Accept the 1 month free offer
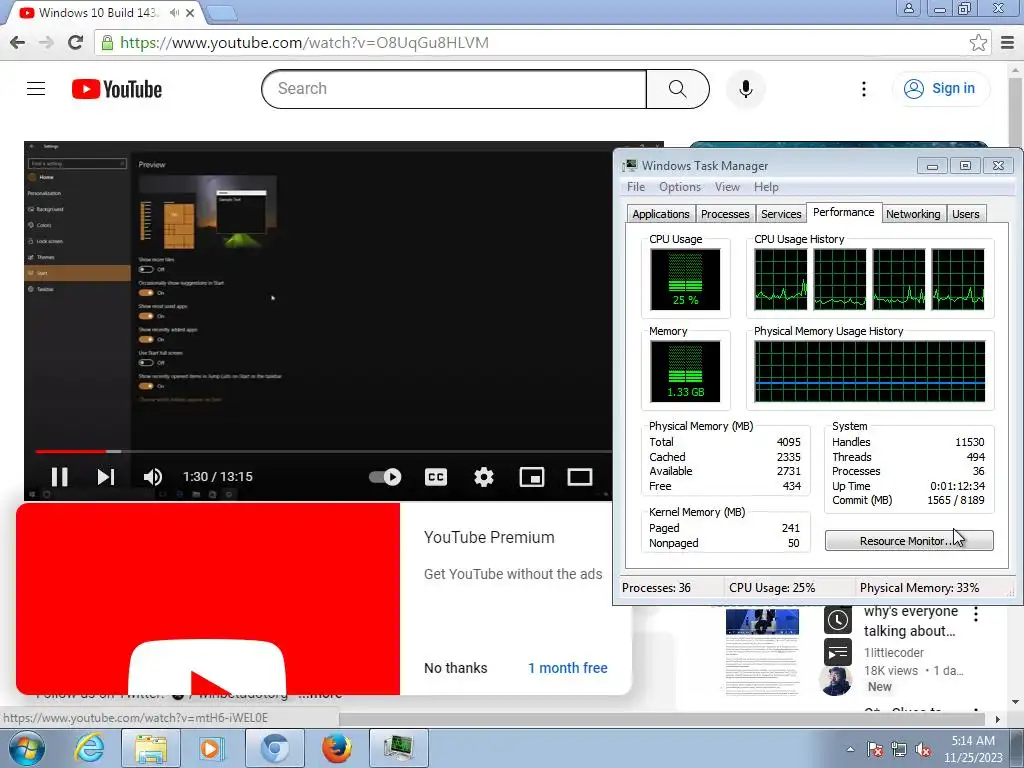 [568, 668]
